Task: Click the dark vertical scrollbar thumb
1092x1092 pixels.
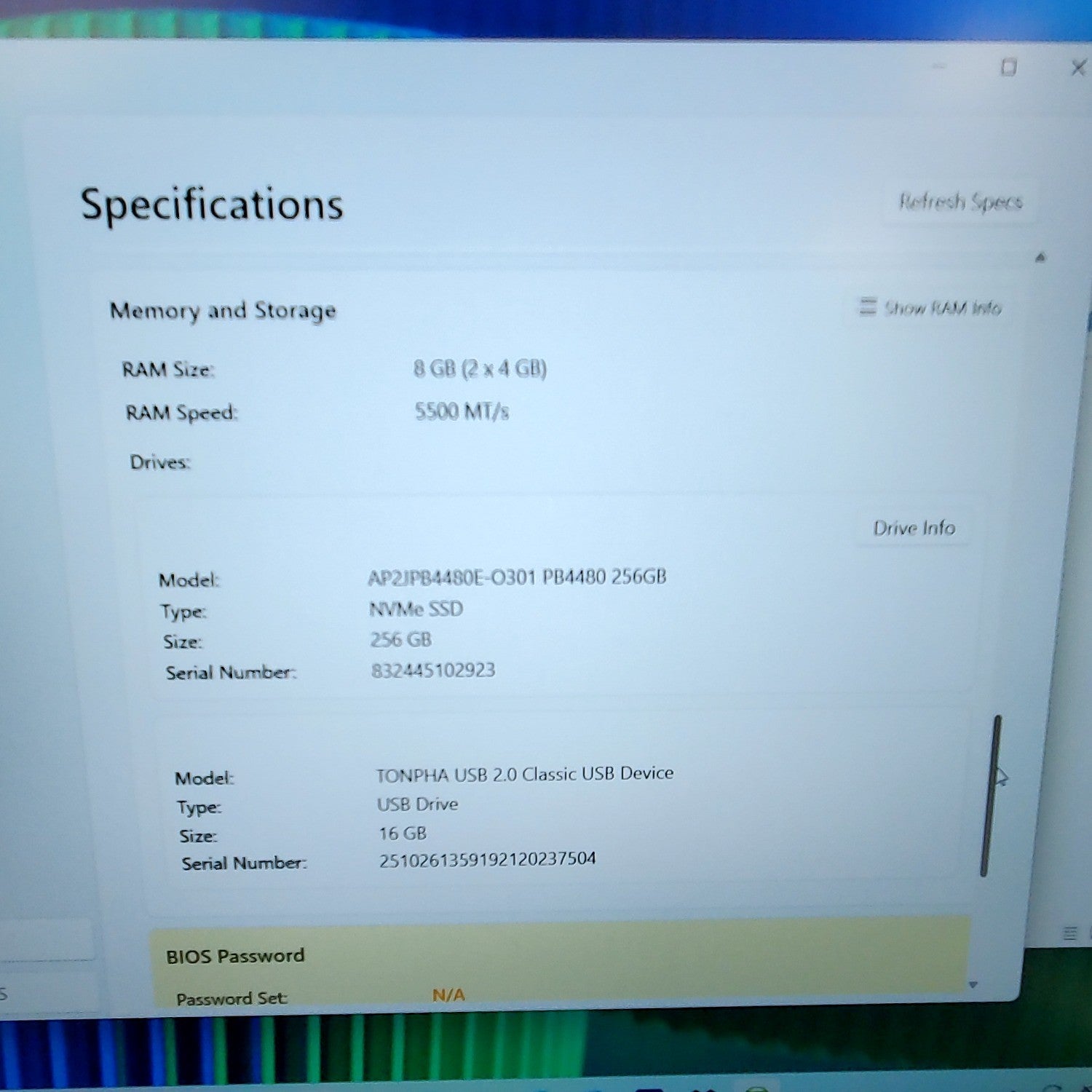Action: pos(991,796)
